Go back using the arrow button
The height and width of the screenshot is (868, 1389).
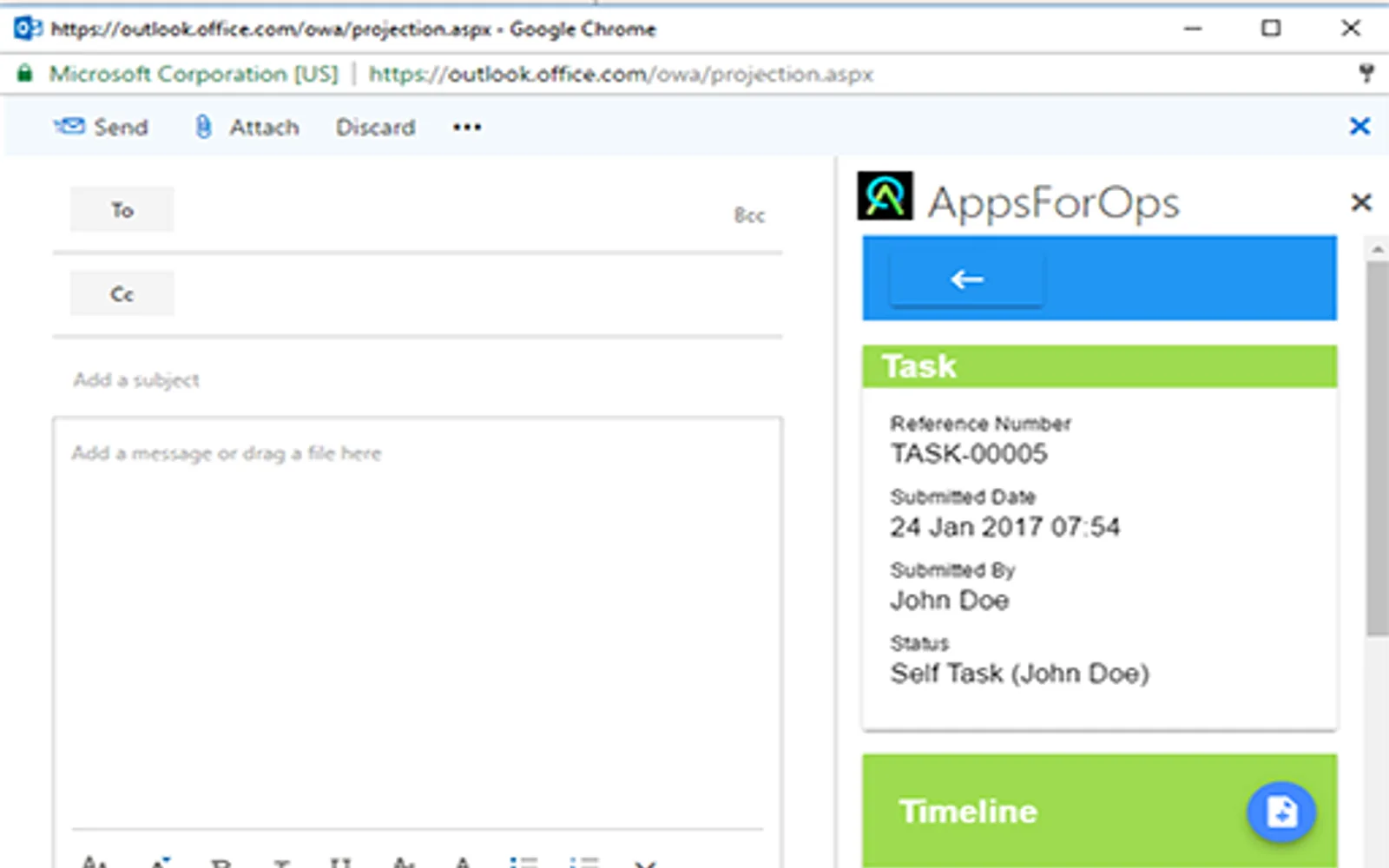(967, 279)
